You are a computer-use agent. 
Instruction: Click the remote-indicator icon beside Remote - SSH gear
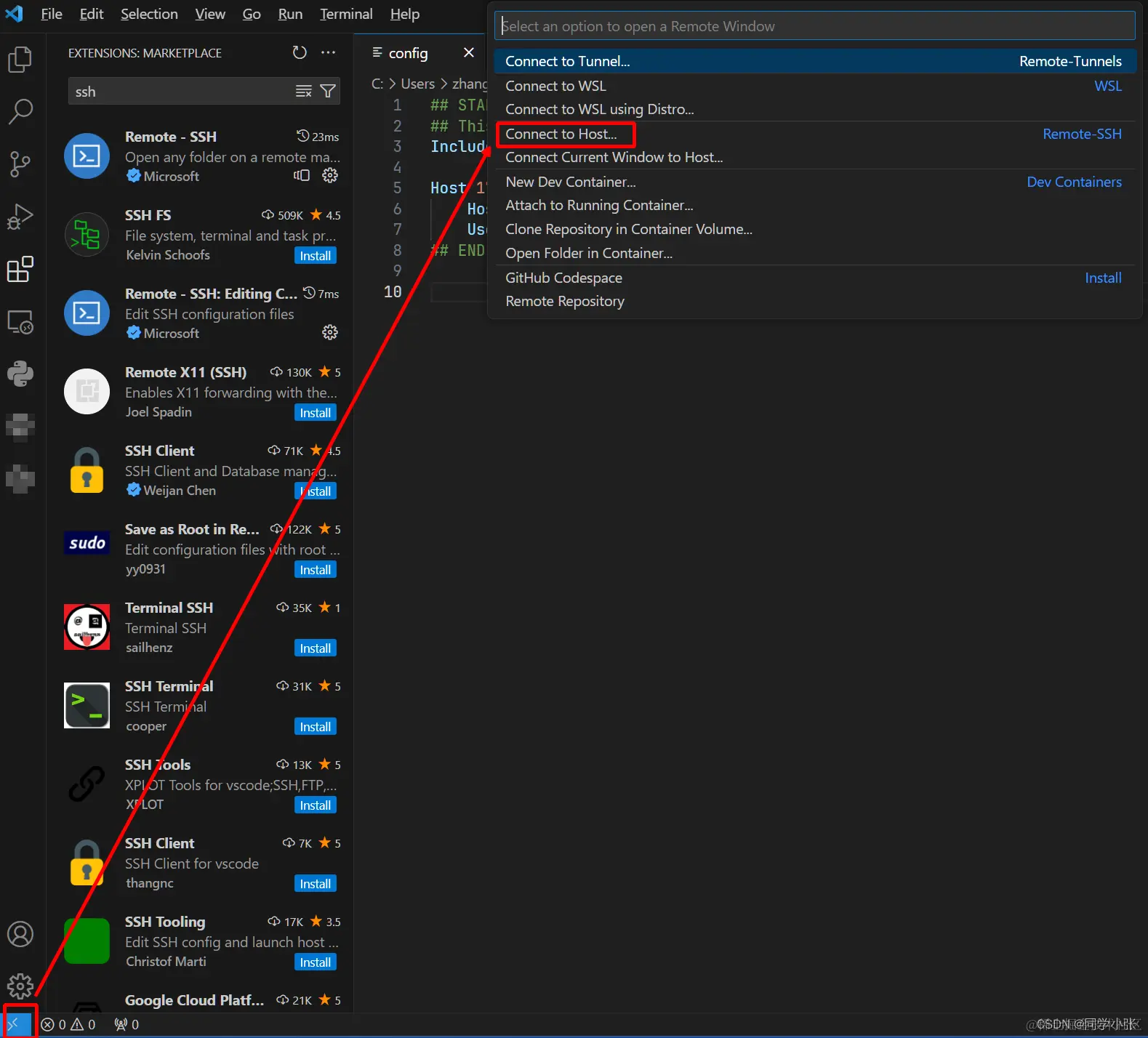point(302,175)
